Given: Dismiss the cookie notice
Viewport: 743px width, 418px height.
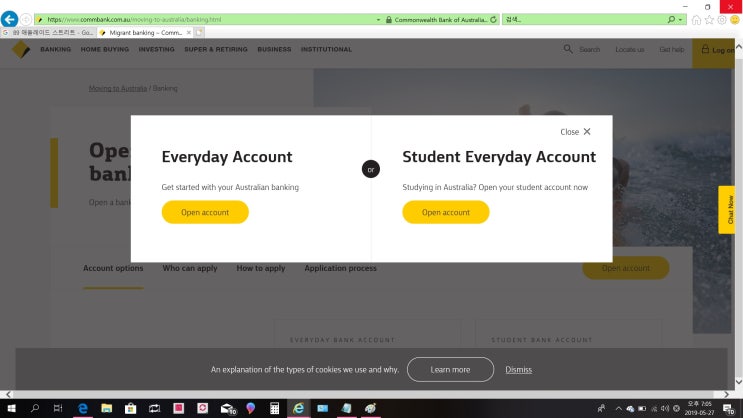Looking at the screenshot, I should 518,370.
